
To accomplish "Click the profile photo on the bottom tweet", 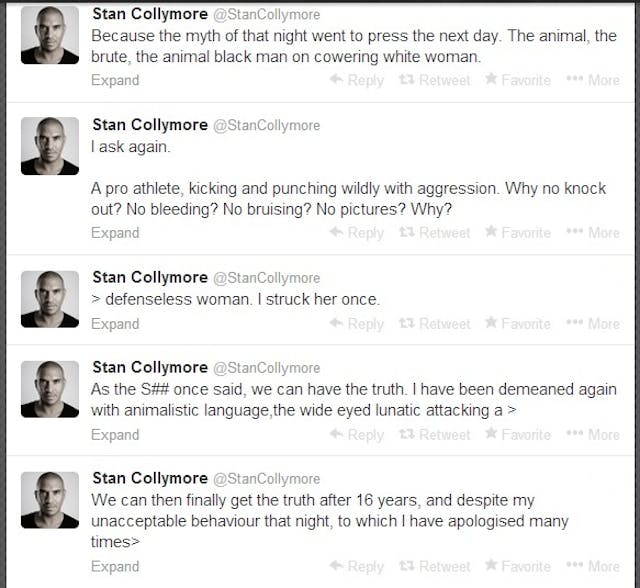I will (x=50, y=500).
